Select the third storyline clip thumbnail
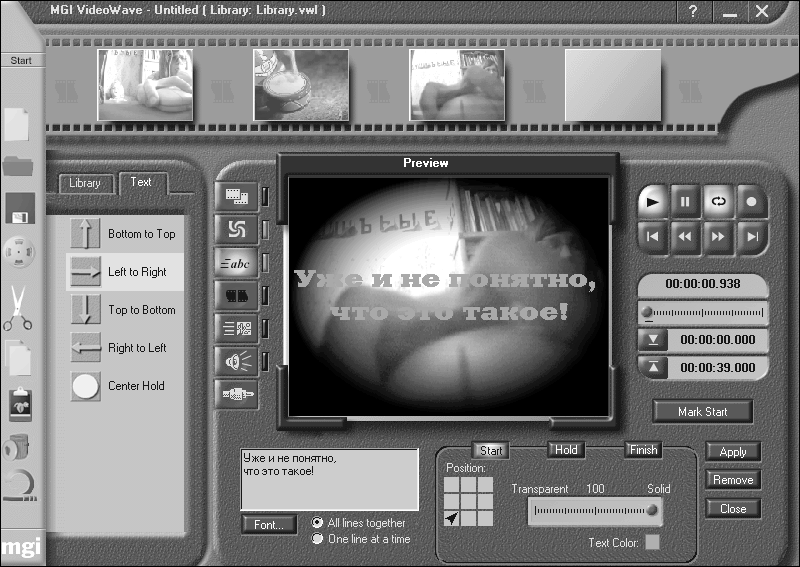Image resolution: width=800 pixels, height=567 pixels. (x=457, y=85)
